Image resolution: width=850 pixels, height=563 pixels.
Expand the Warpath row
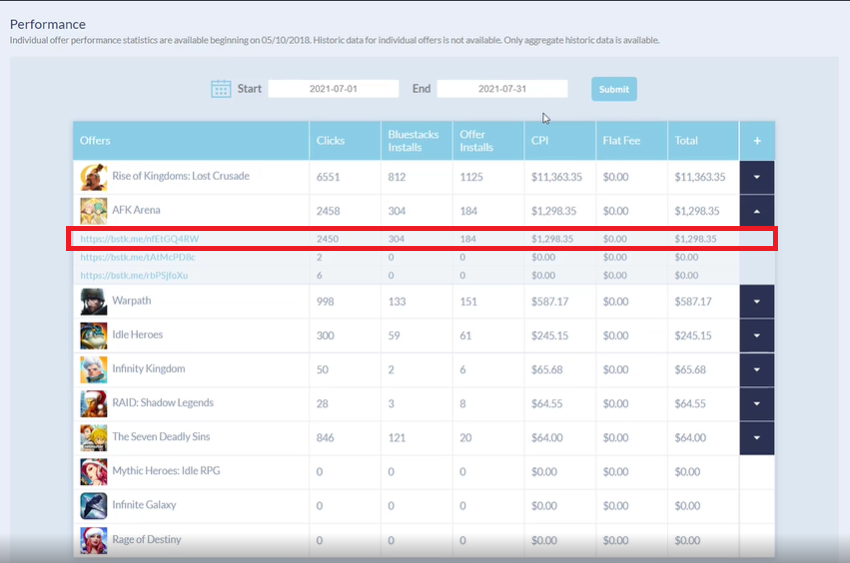click(x=757, y=301)
